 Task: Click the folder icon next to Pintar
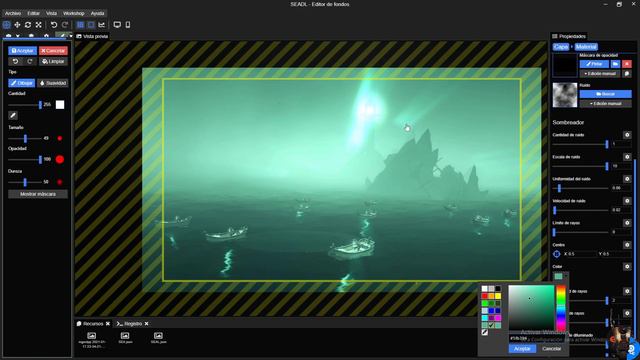click(x=616, y=64)
